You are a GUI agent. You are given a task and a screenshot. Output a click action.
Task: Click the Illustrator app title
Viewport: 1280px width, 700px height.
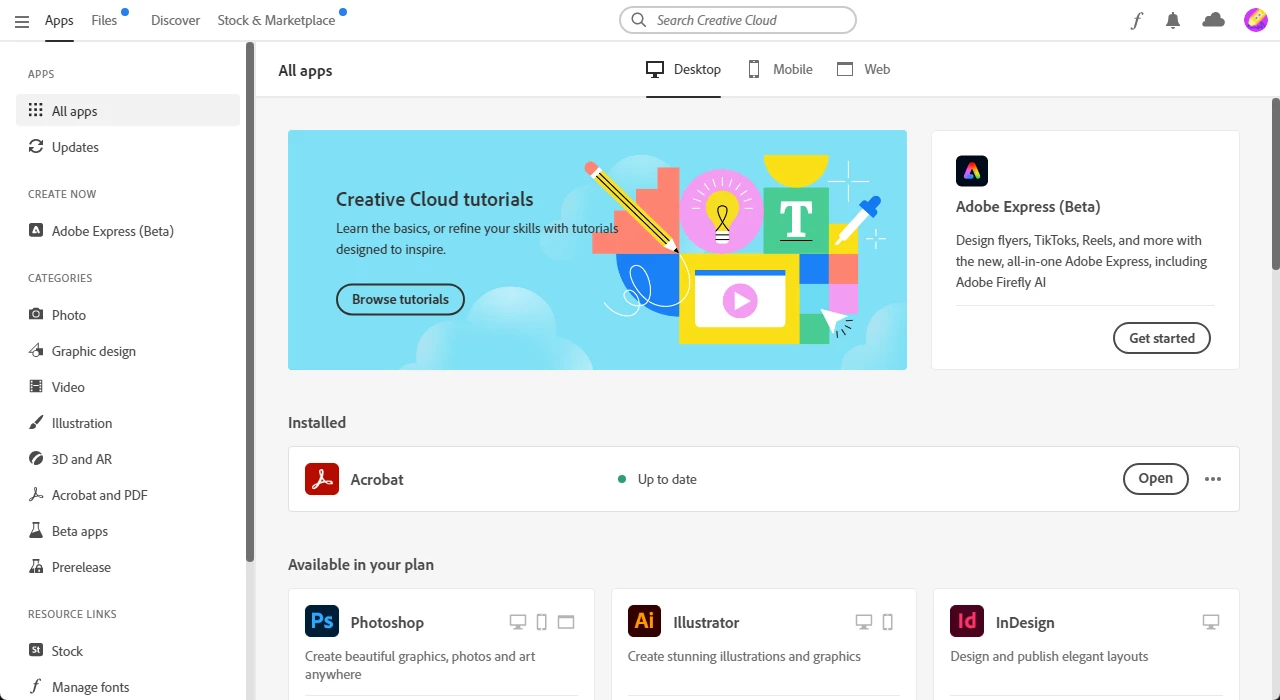click(706, 622)
